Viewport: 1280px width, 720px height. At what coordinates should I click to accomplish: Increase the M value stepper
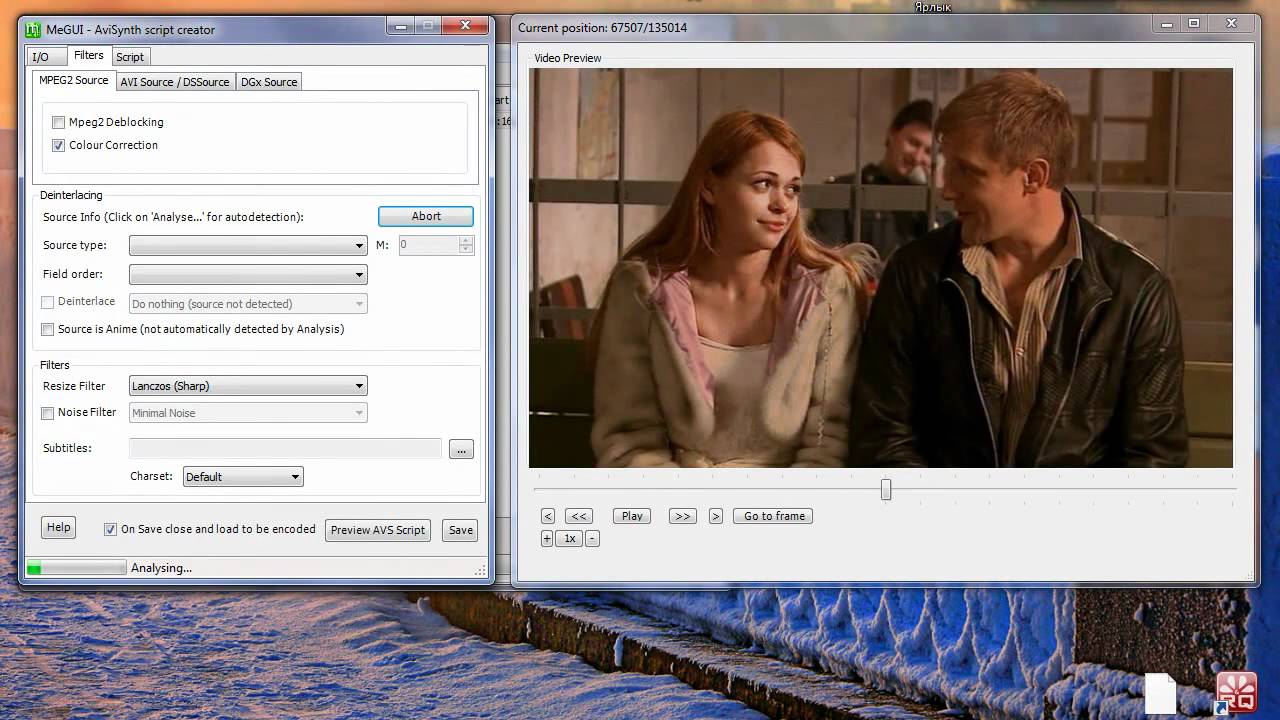point(466,240)
